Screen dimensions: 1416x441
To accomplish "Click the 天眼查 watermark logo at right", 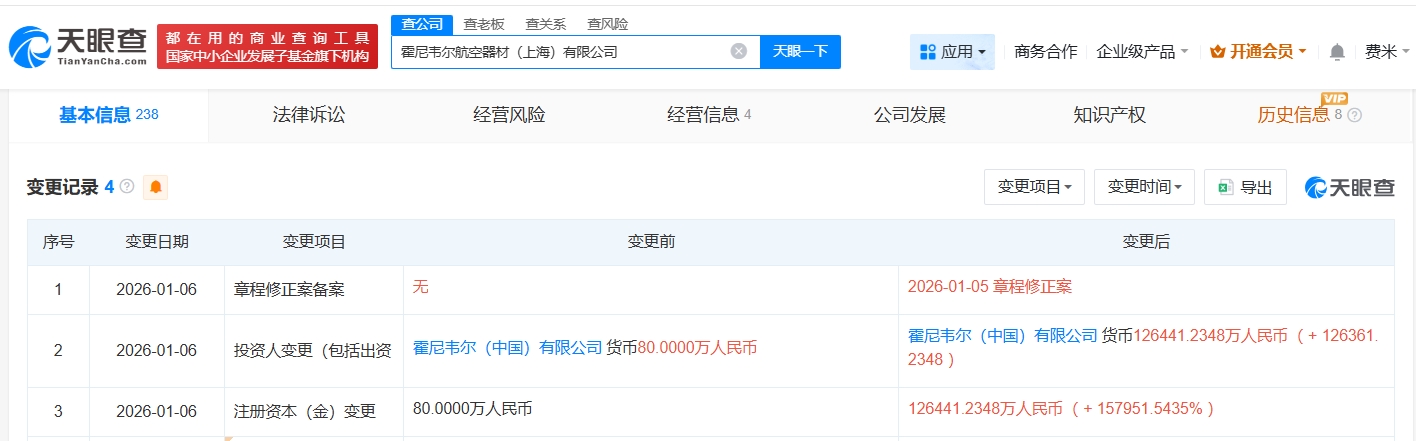I will pos(1349,187).
